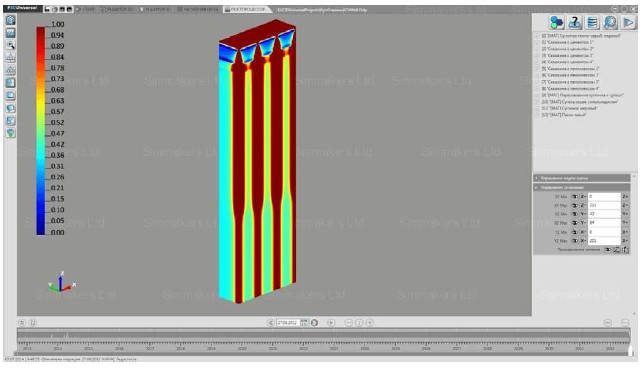Click the funnel-shaped icon at toolbar bottom
Image resolution: width=642 pixels, height=368 pixels.
coord(10,133)
